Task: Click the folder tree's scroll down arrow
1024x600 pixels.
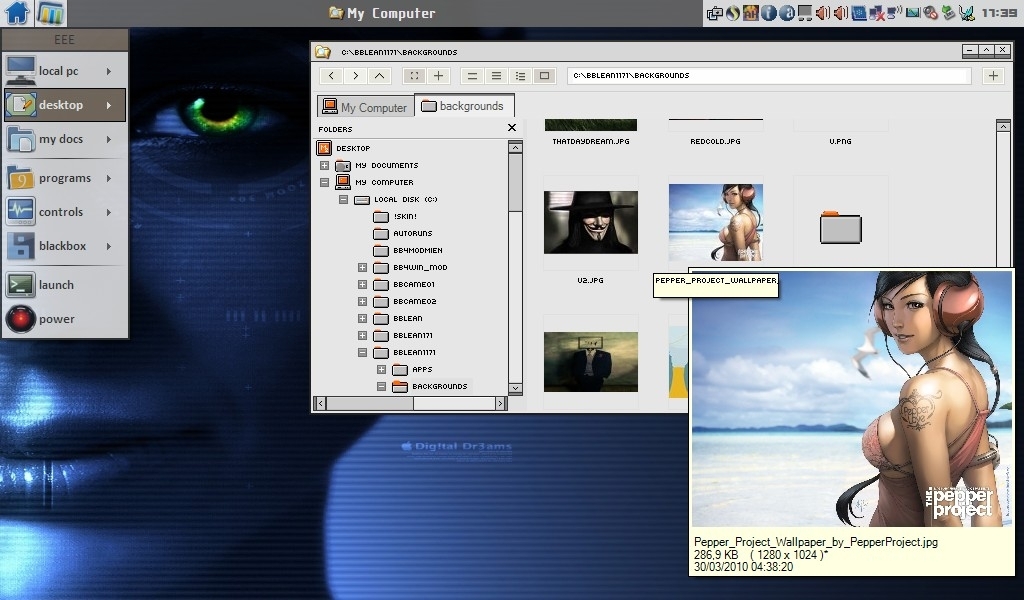Action: click(515, 388)
